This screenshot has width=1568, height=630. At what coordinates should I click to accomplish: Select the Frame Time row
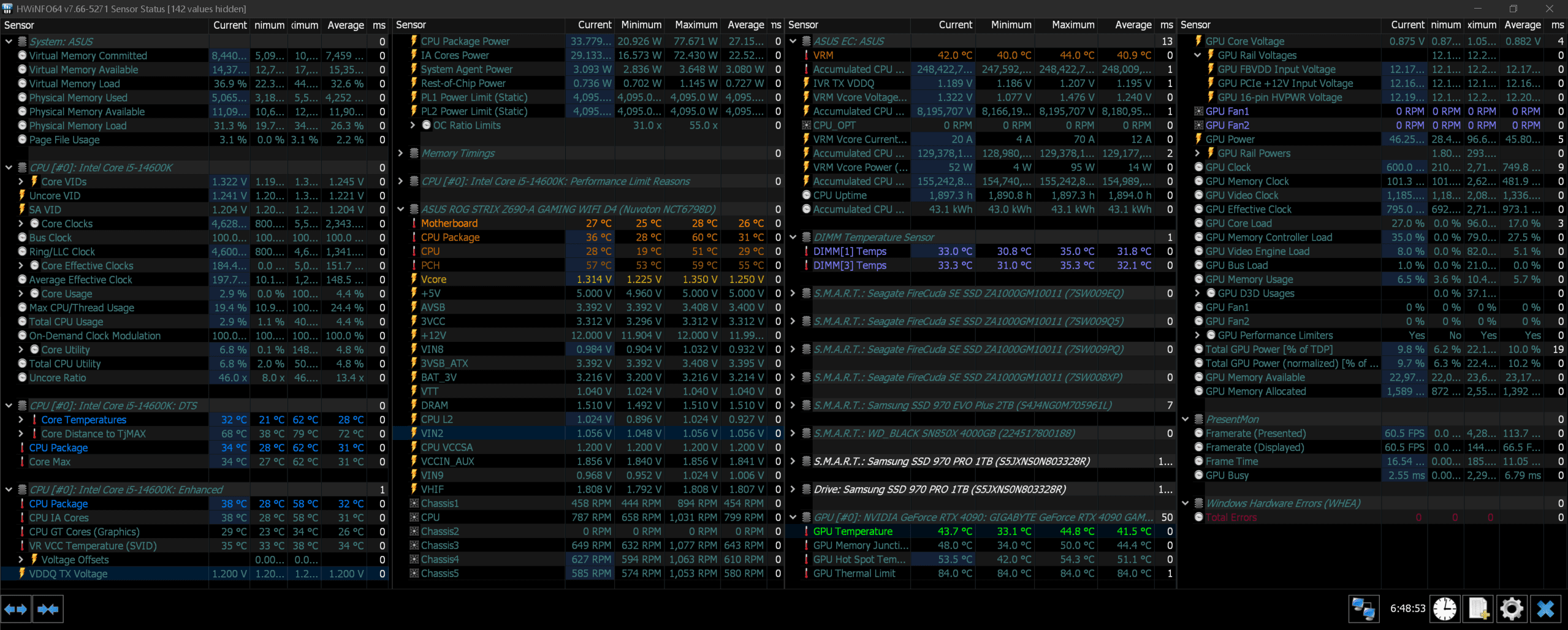click(x=1373, y=461)
